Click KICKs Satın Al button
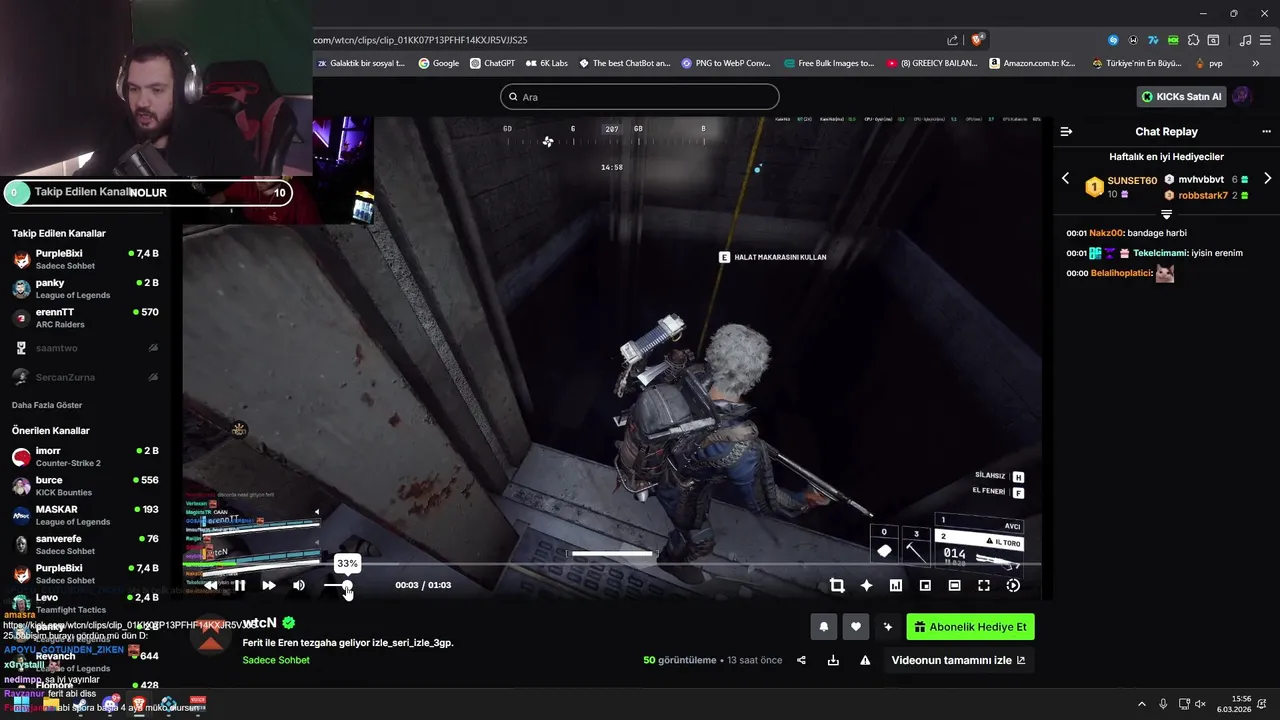The image size is (1280, 720). tap(1181, 97)
